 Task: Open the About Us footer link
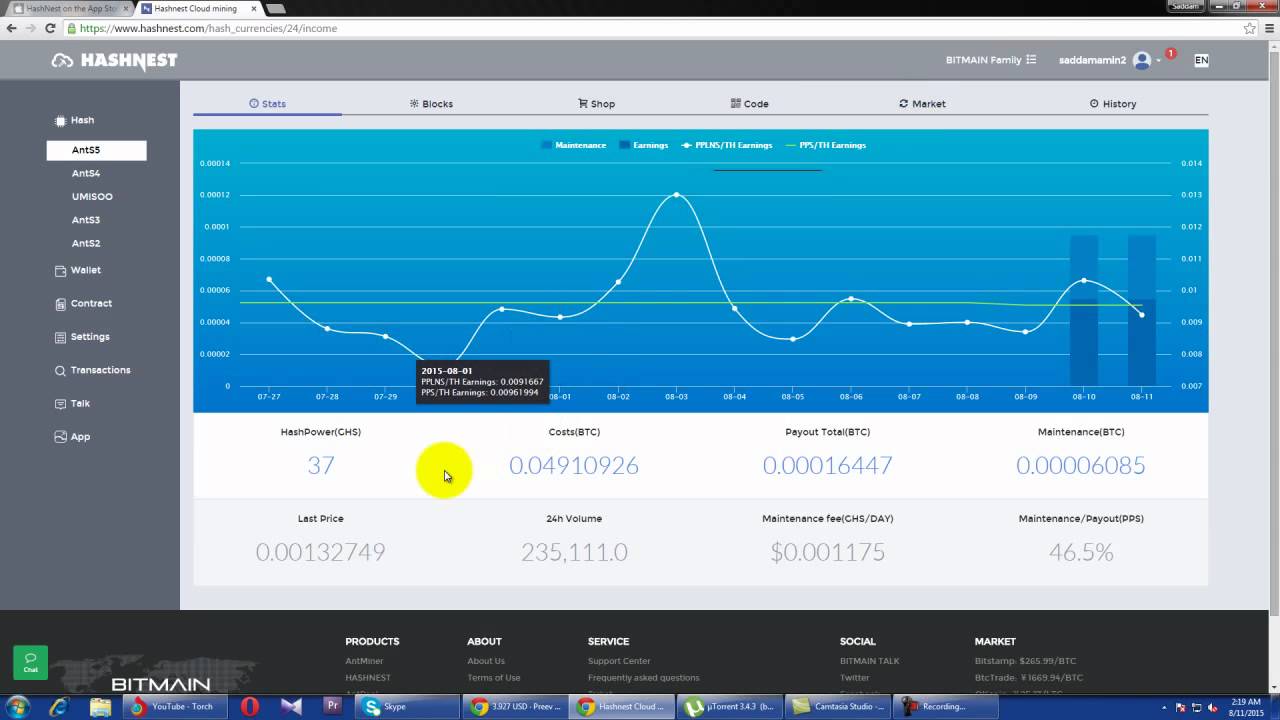point(486,661)
